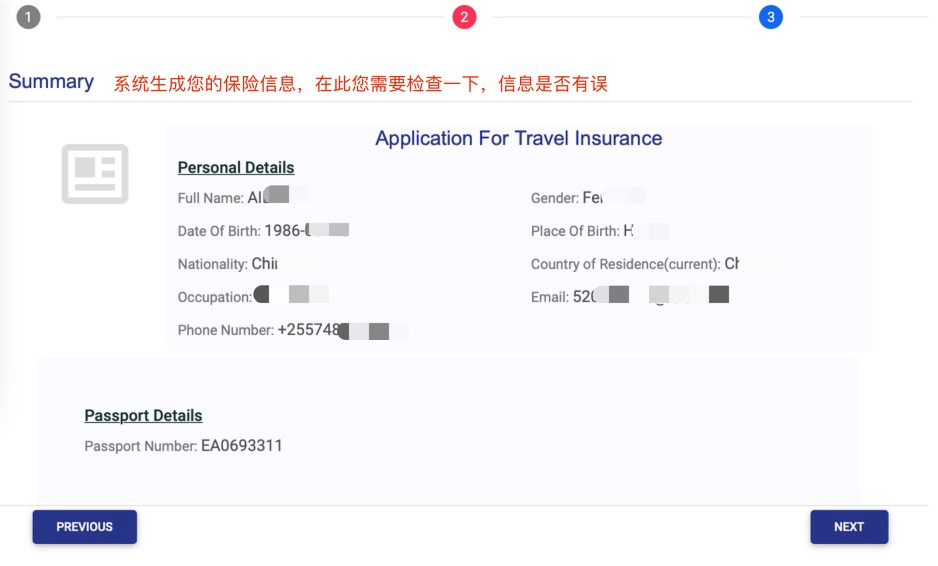
Task: Click the Phone Number value
Action: tap(342, 330)
